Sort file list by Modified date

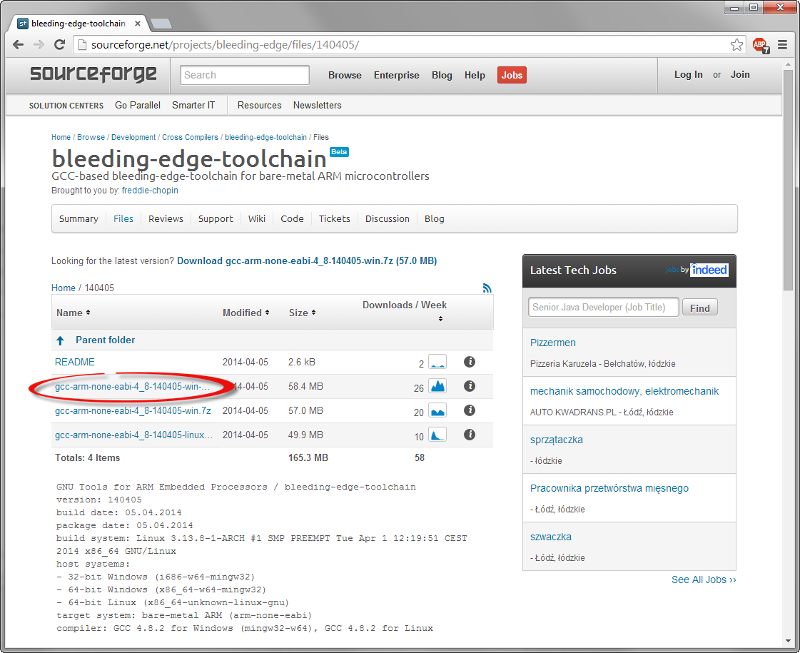pos(245,313)
